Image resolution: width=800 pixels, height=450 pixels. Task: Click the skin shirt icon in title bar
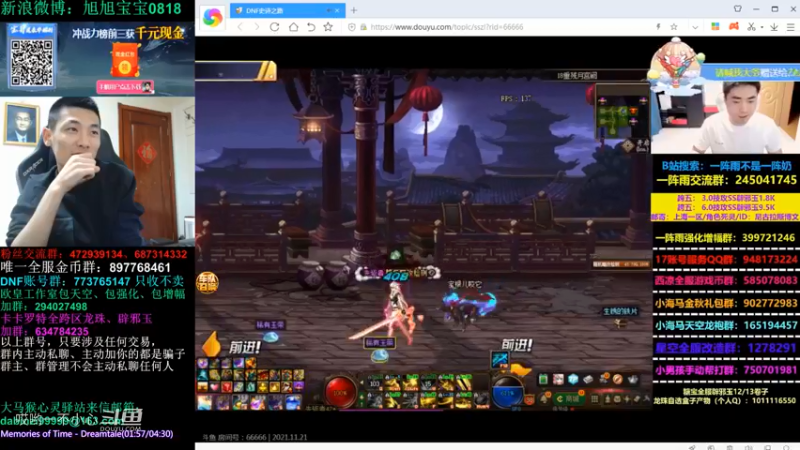tap(738, 9)
